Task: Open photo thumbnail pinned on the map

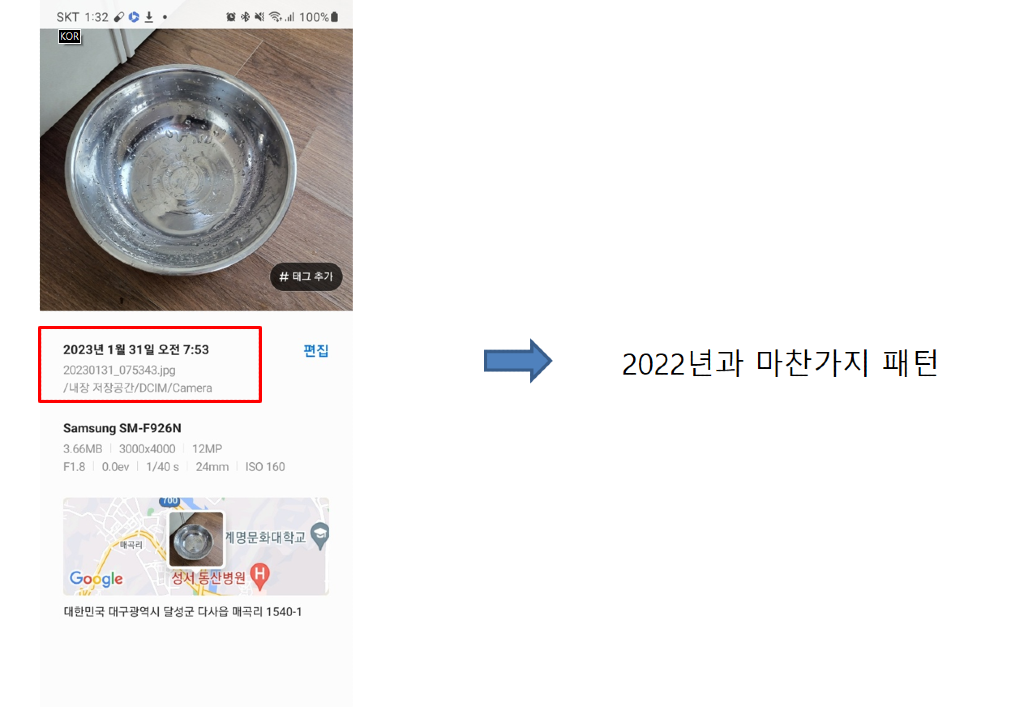Action: (x=196, y=539)
